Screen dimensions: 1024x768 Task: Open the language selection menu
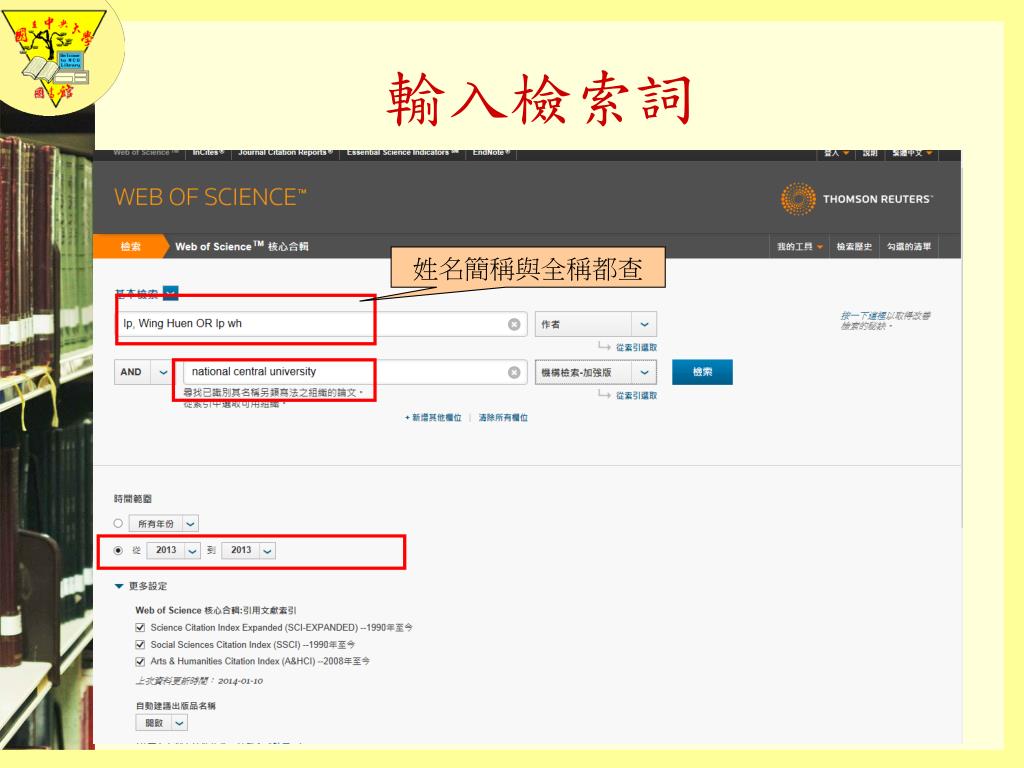click(x=912, y=153)
